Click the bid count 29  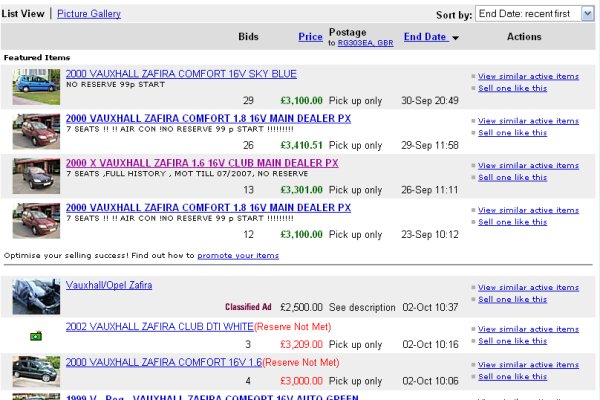pos(248,101)
